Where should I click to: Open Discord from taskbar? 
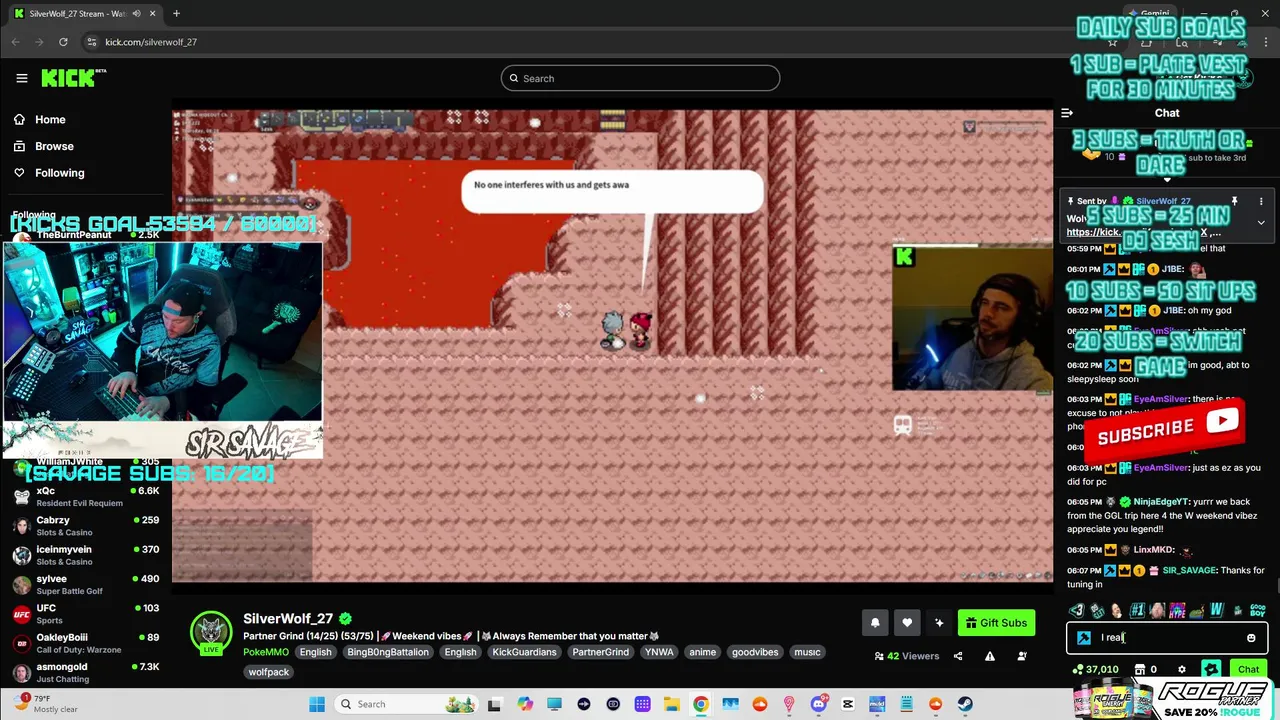[x=818, y=704]
